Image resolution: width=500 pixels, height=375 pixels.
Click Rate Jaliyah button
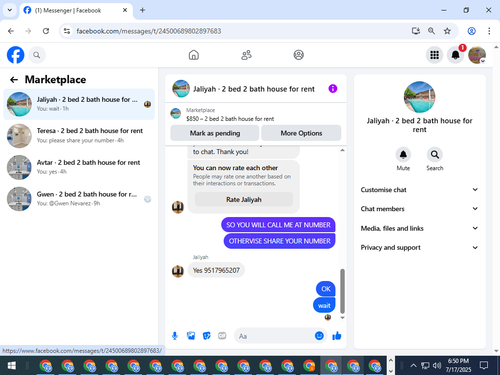(x=244, y=200)
